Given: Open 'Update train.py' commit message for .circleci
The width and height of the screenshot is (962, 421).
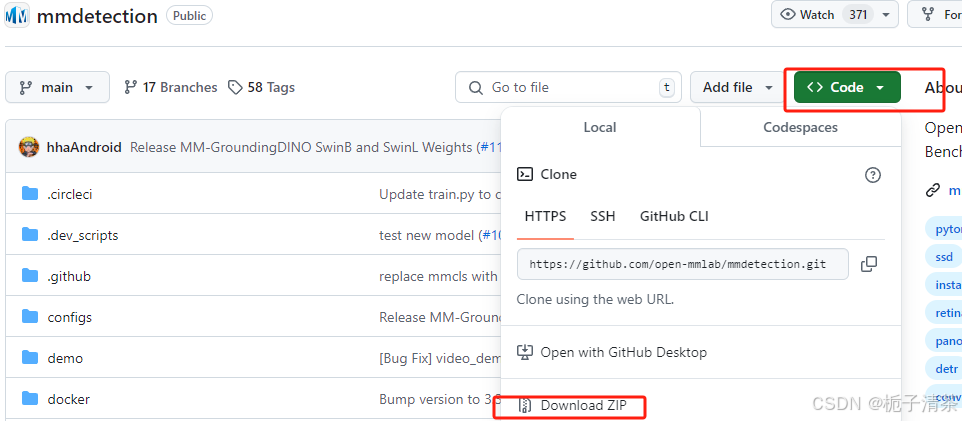Looking at the screenshot, I should click(441, 195).
